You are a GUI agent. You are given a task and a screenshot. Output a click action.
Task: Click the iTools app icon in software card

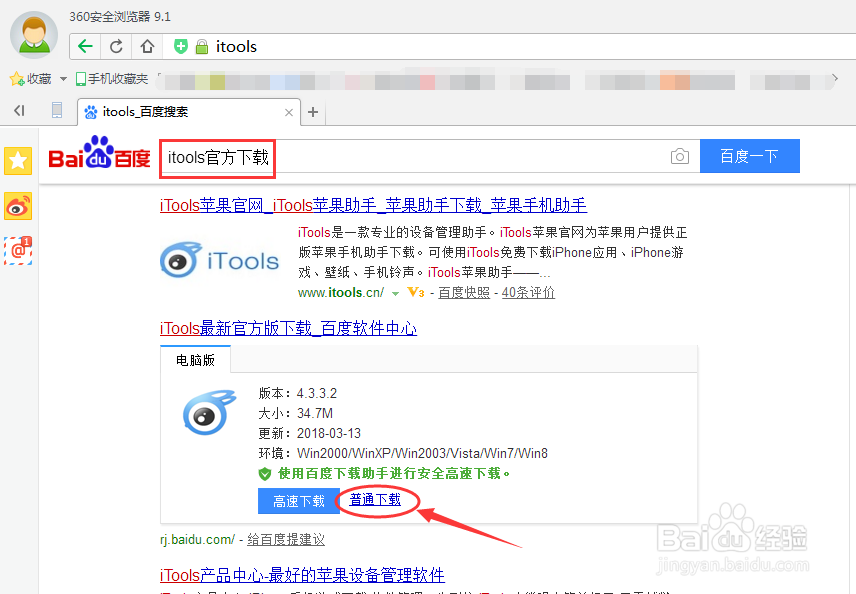[209, 412]
